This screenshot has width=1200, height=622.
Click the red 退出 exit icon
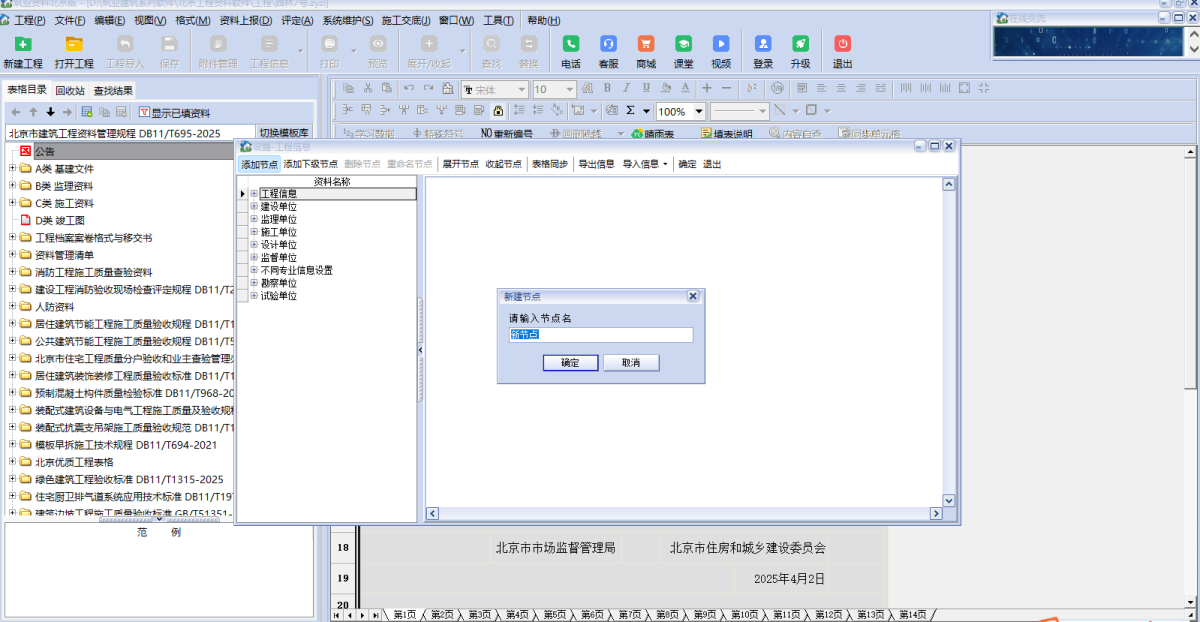[843, 45]
